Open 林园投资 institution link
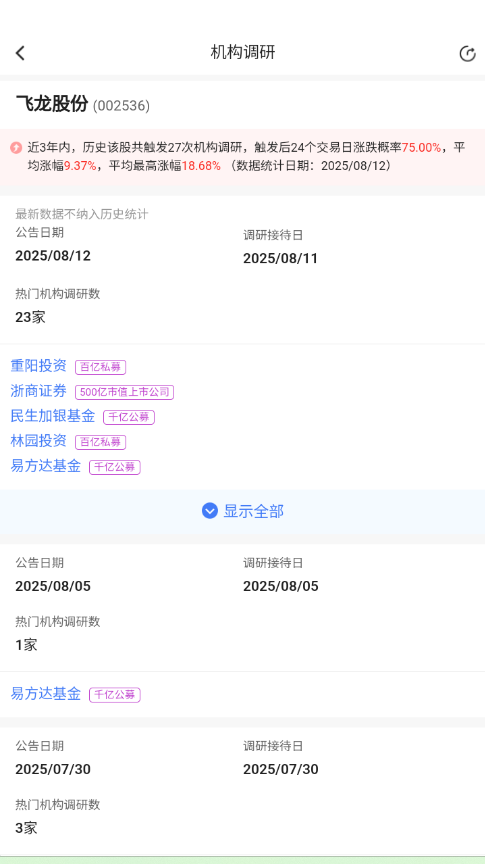The width and height of the screenshot is (485, 864). point(39,440)
